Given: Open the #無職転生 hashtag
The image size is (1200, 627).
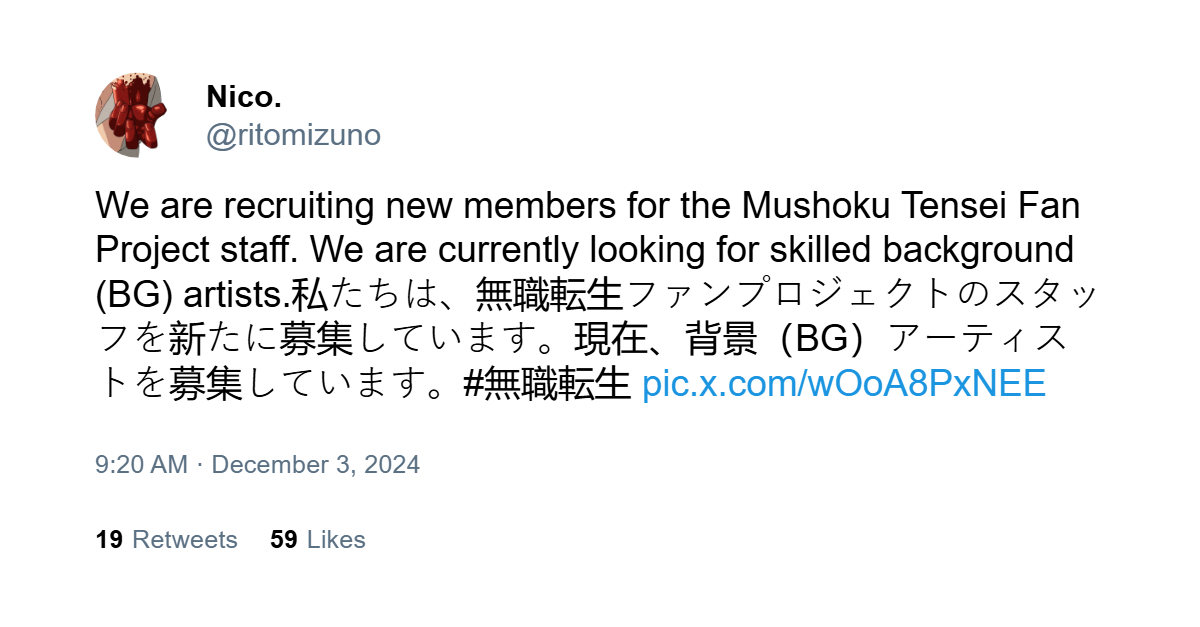Looking at the screenshot, I should point(547,383).
